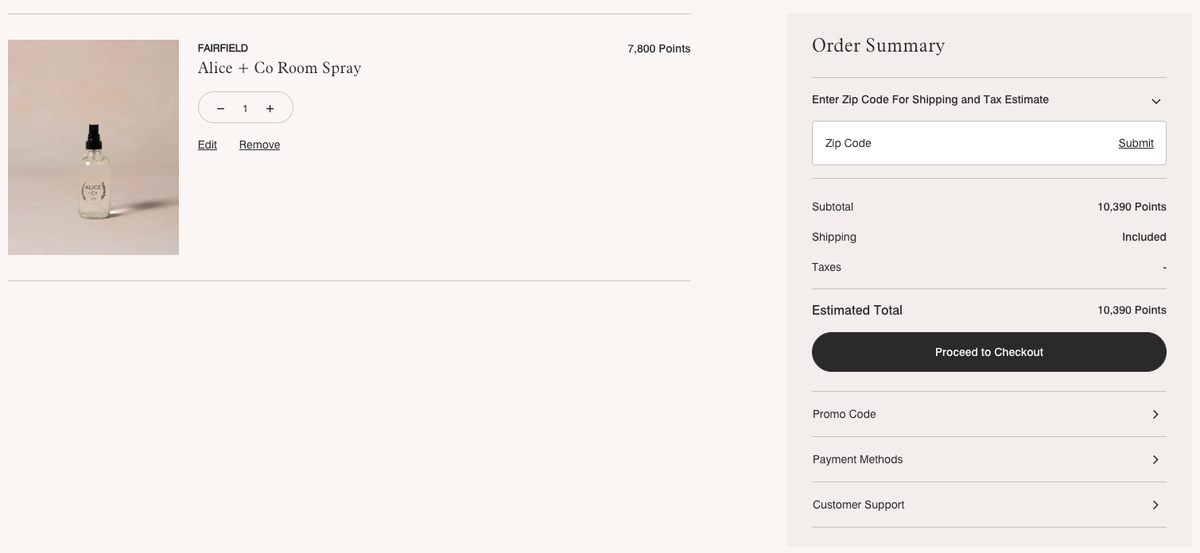Submit the entered zip code
The height and width of the screenshot is (553, 1200).
tap(1135, 143)
